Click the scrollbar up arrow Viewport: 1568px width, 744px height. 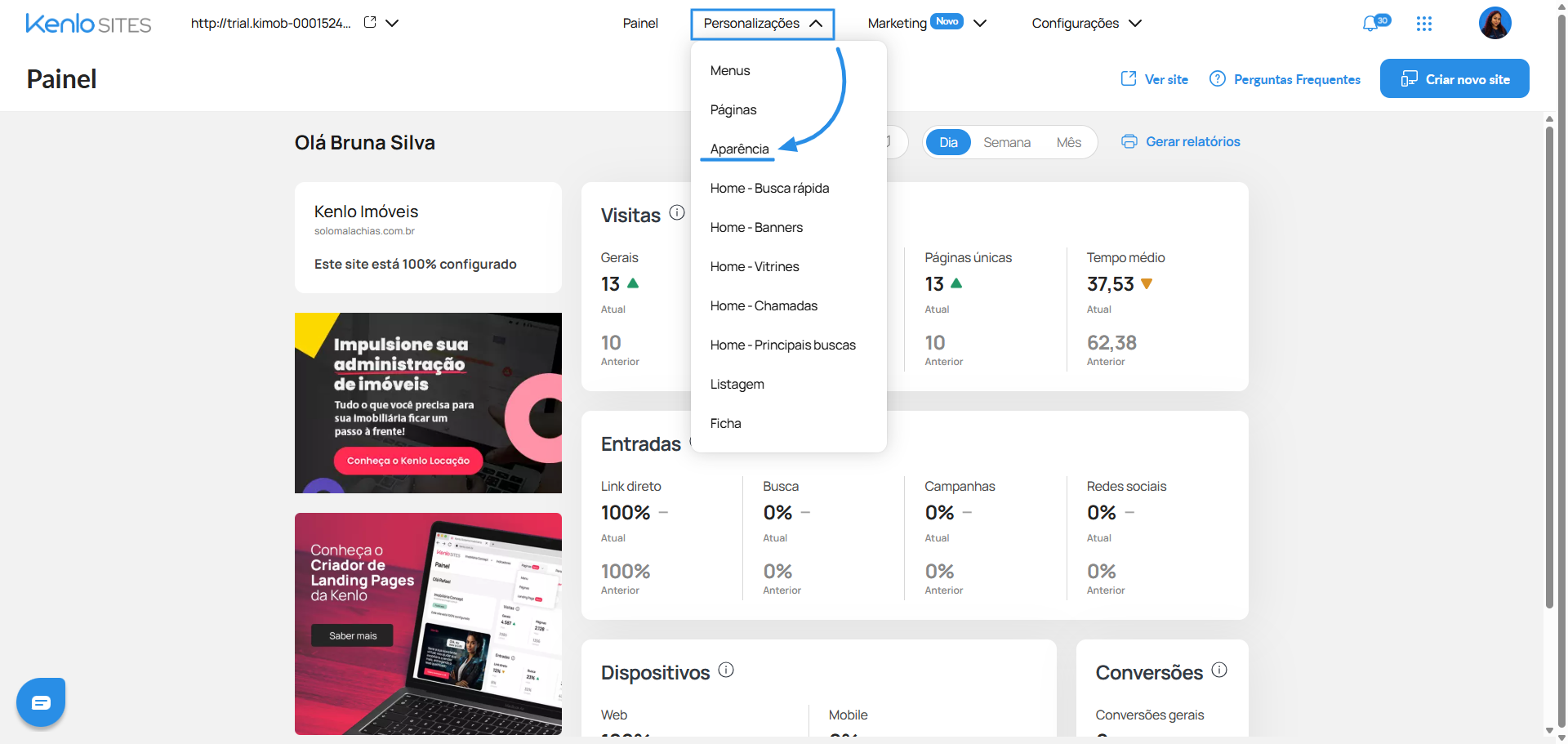click(x=1549, y=118)
